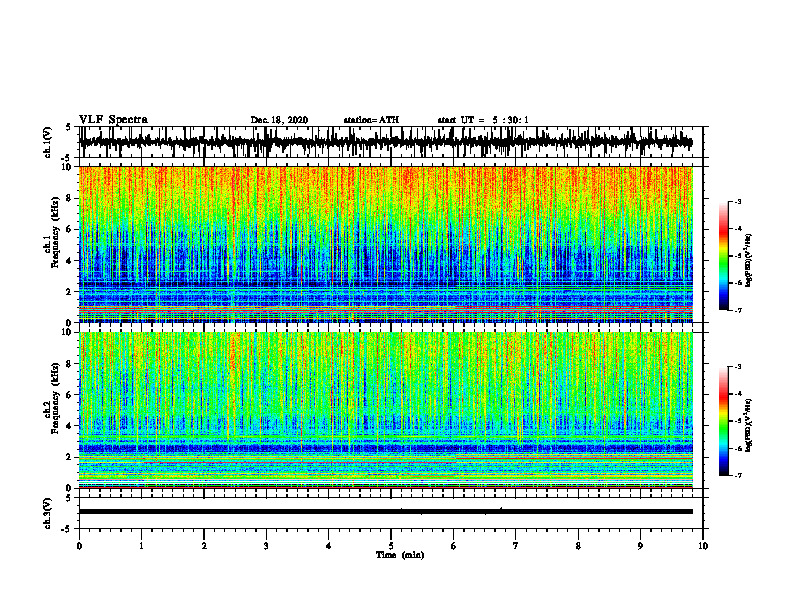Click the ch.2 spectrogram at 5 minutes
Image resolution: width=792 pixels, height=612 pixels.
391,410
